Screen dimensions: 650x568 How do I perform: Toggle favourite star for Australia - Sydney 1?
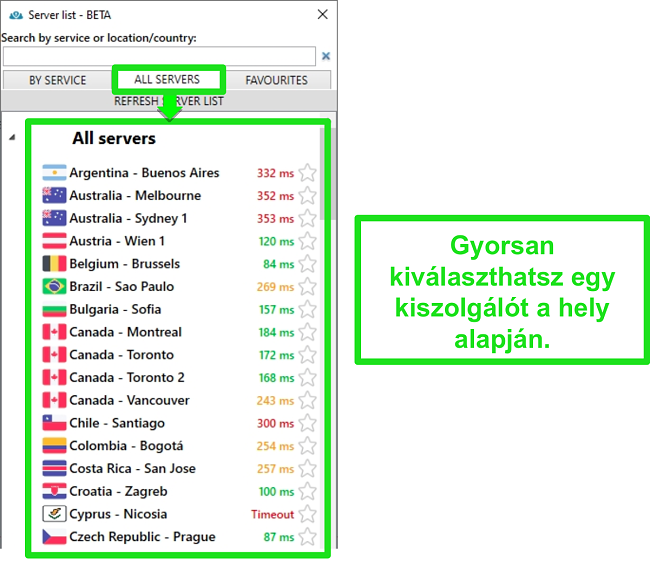coord(307,218)
